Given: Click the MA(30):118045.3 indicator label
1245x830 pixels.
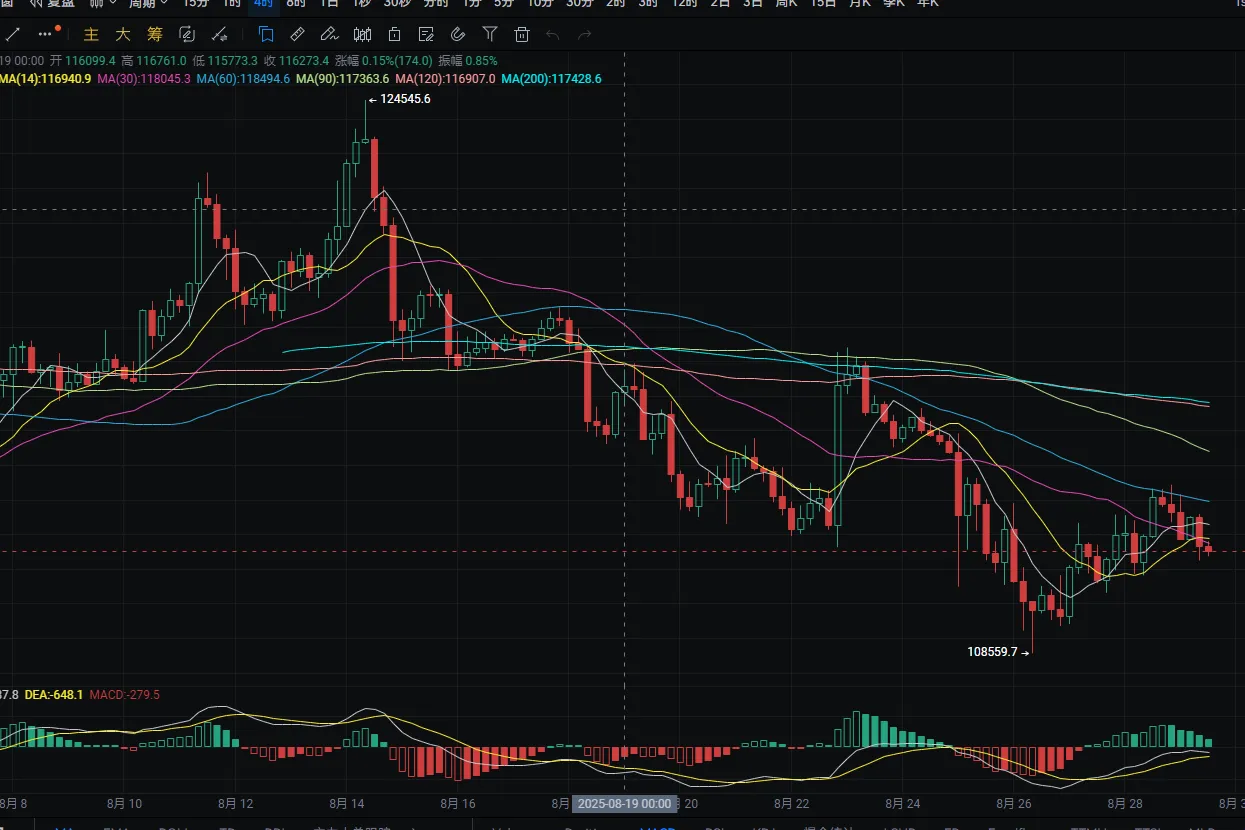Looking at the screenshot, I should click(x=144, y=78).
